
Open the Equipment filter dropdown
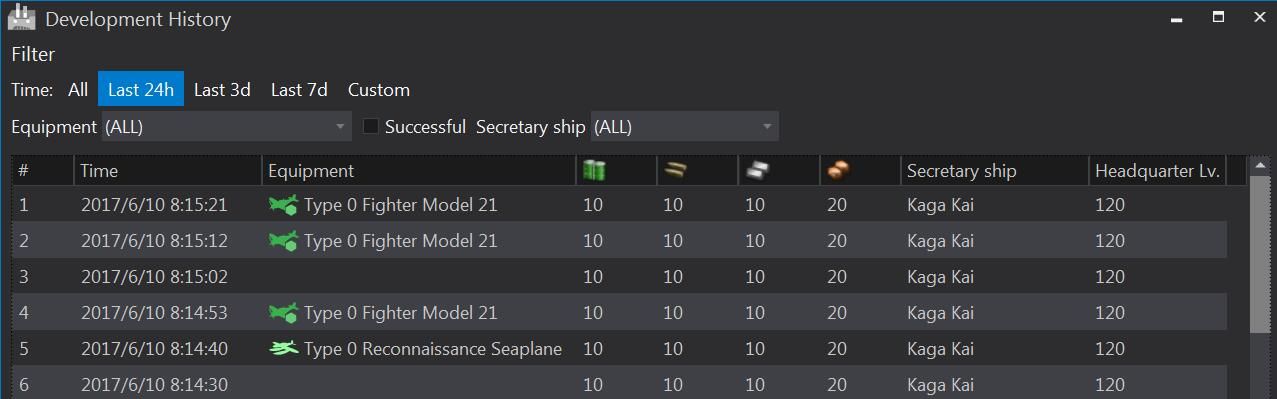click(x=227, y=127)
